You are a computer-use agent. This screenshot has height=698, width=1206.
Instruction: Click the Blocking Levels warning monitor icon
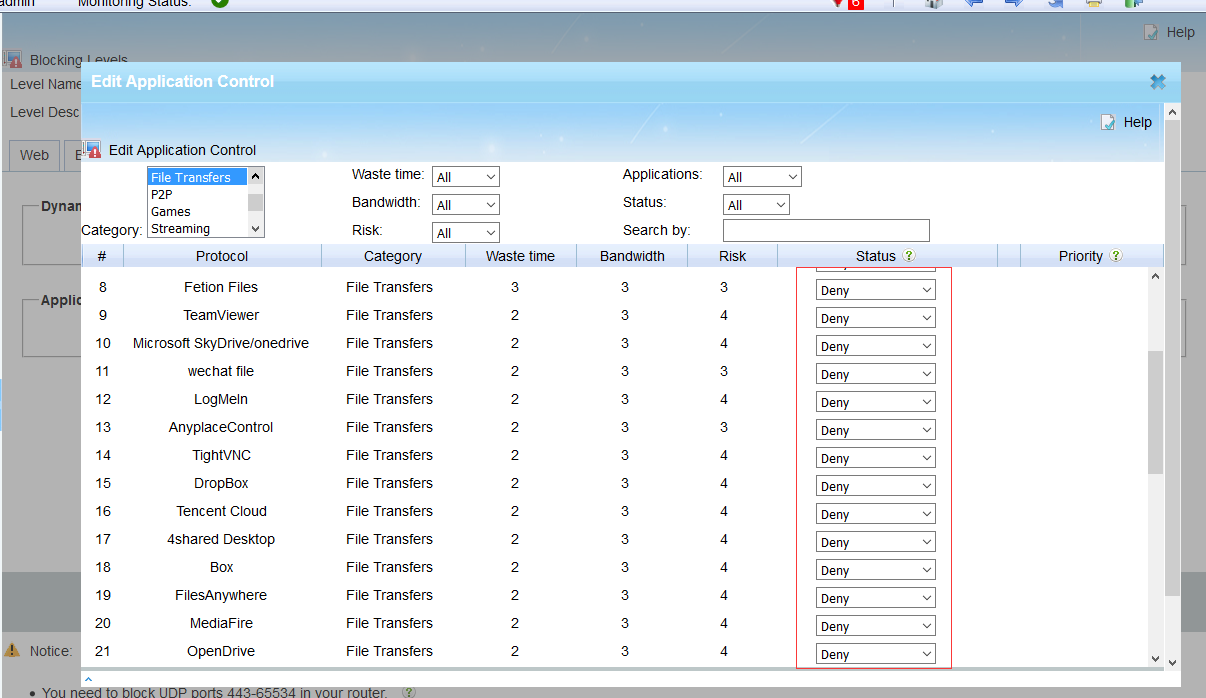[x=14, y=60]
